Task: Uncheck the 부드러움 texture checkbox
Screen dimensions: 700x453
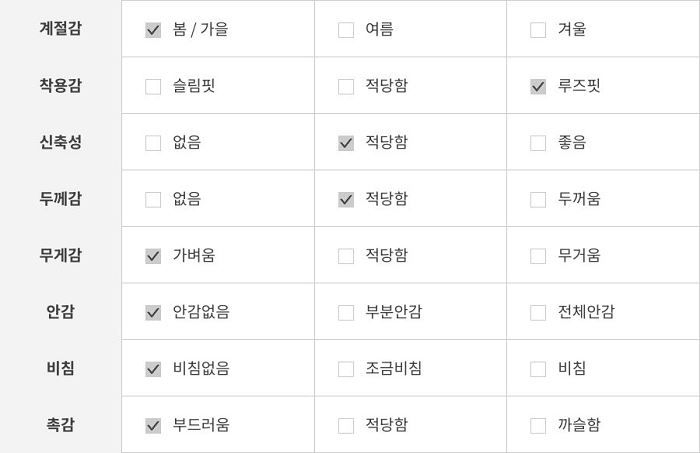Action: pyautogui.click(x=153, y=425)
